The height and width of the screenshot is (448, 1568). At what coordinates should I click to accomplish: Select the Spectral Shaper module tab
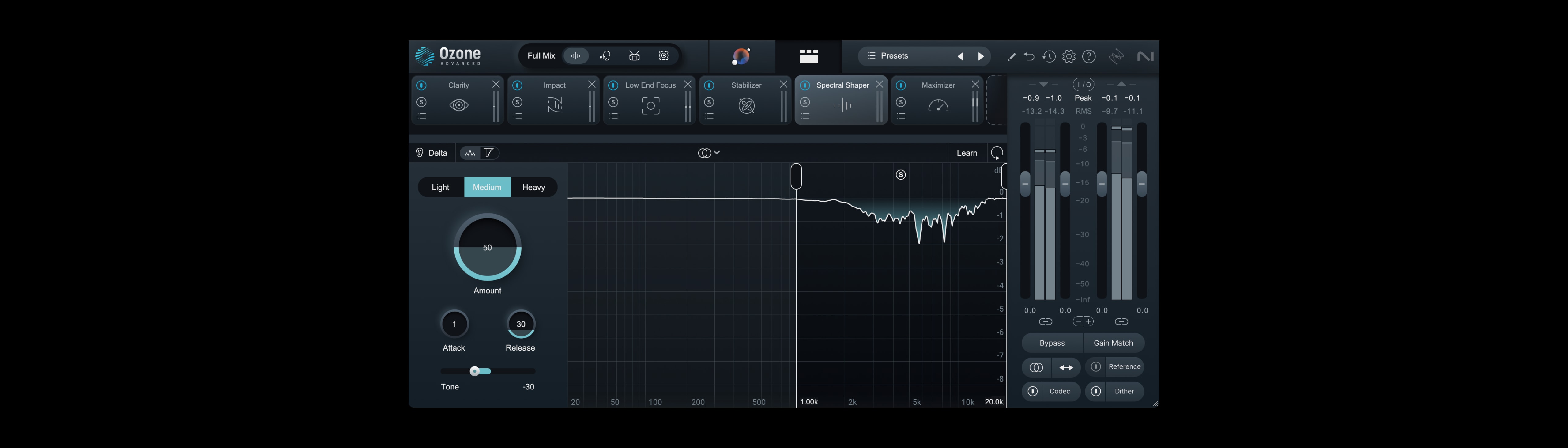click(841, 101)
